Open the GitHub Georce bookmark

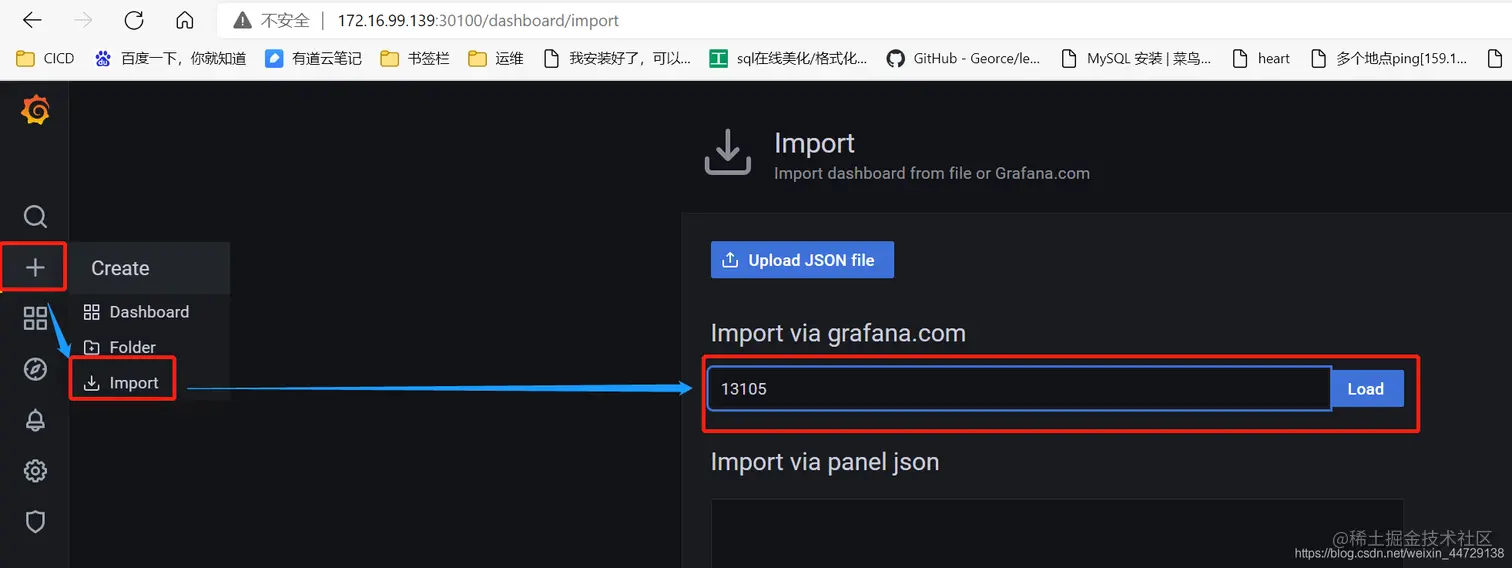point(964,58)
